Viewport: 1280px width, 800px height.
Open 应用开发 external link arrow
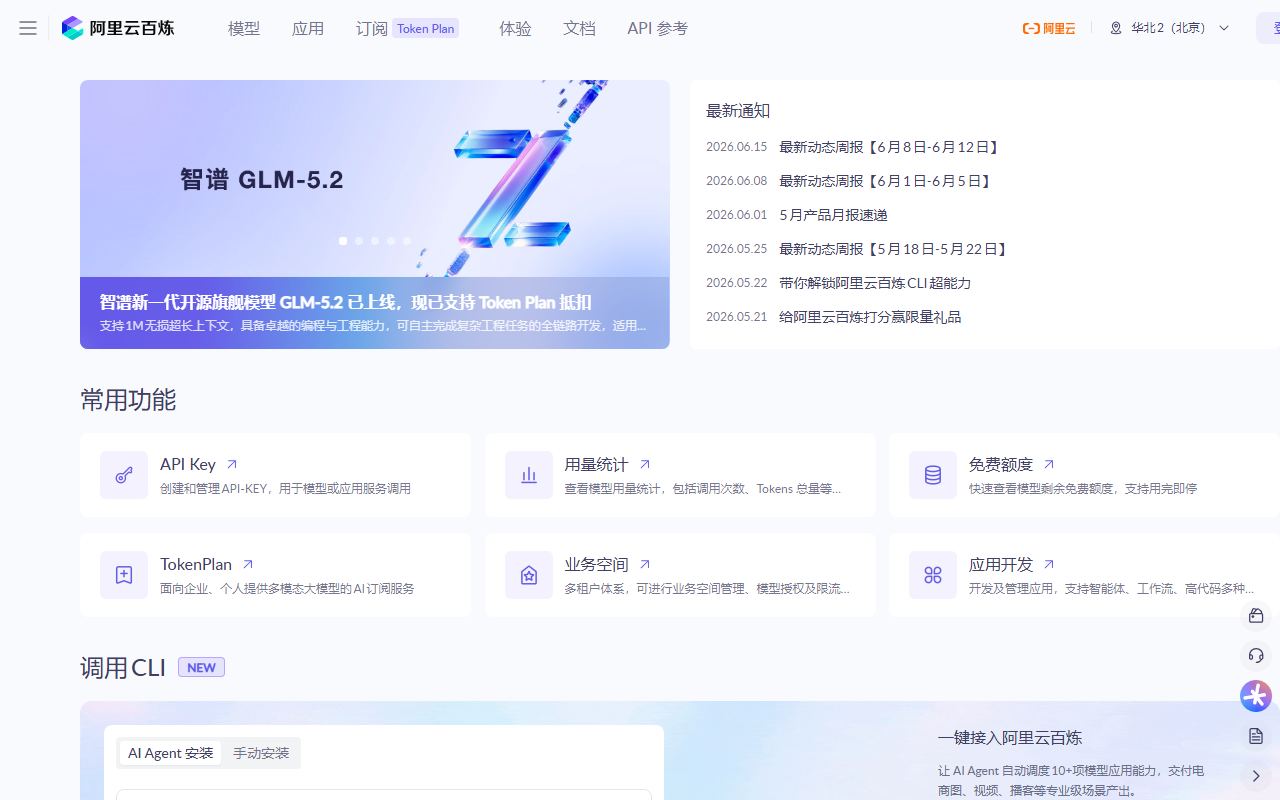tap(1049, 564)
